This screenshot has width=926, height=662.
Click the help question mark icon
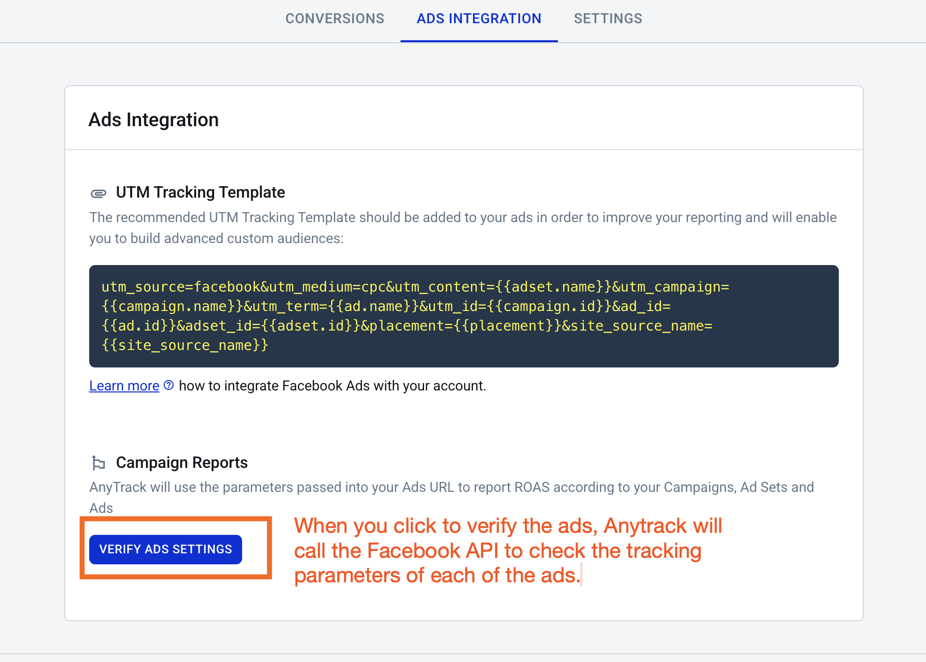point(169,385)
